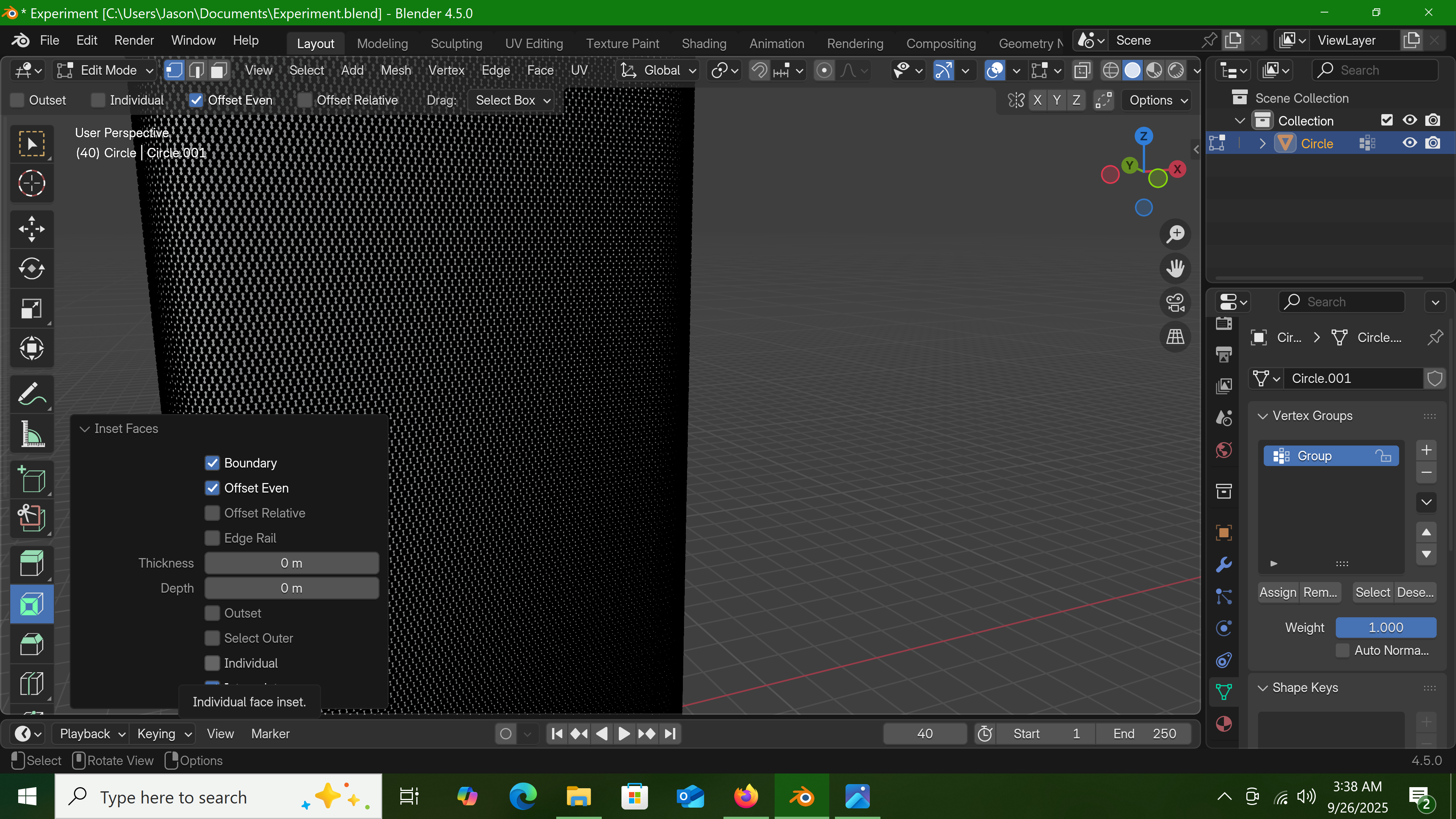Switch to Sculpting workspace tab
Image resolution: width=1456 pixels, height=819 pixels.
[456, 44]
